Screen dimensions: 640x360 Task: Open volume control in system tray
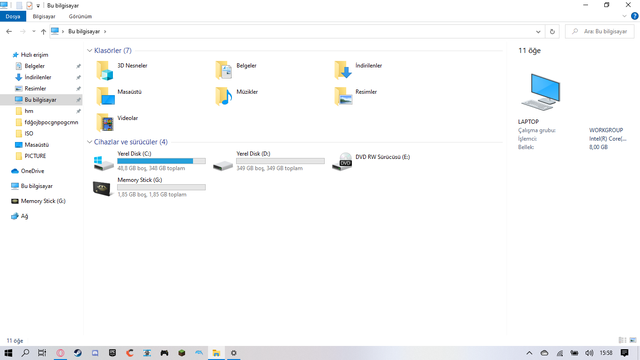click(x=589, y=353)
